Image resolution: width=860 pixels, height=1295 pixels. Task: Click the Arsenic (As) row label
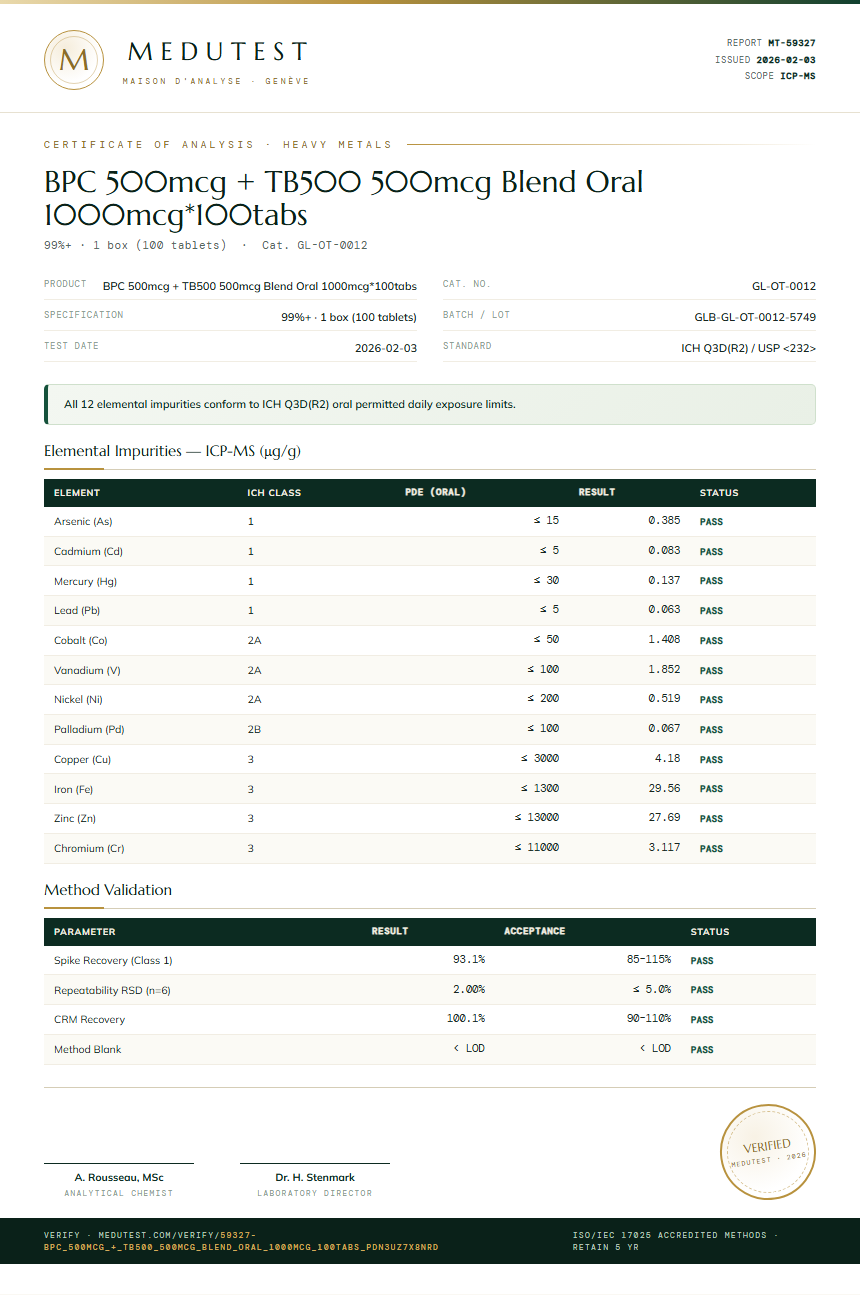pos(83,522)
